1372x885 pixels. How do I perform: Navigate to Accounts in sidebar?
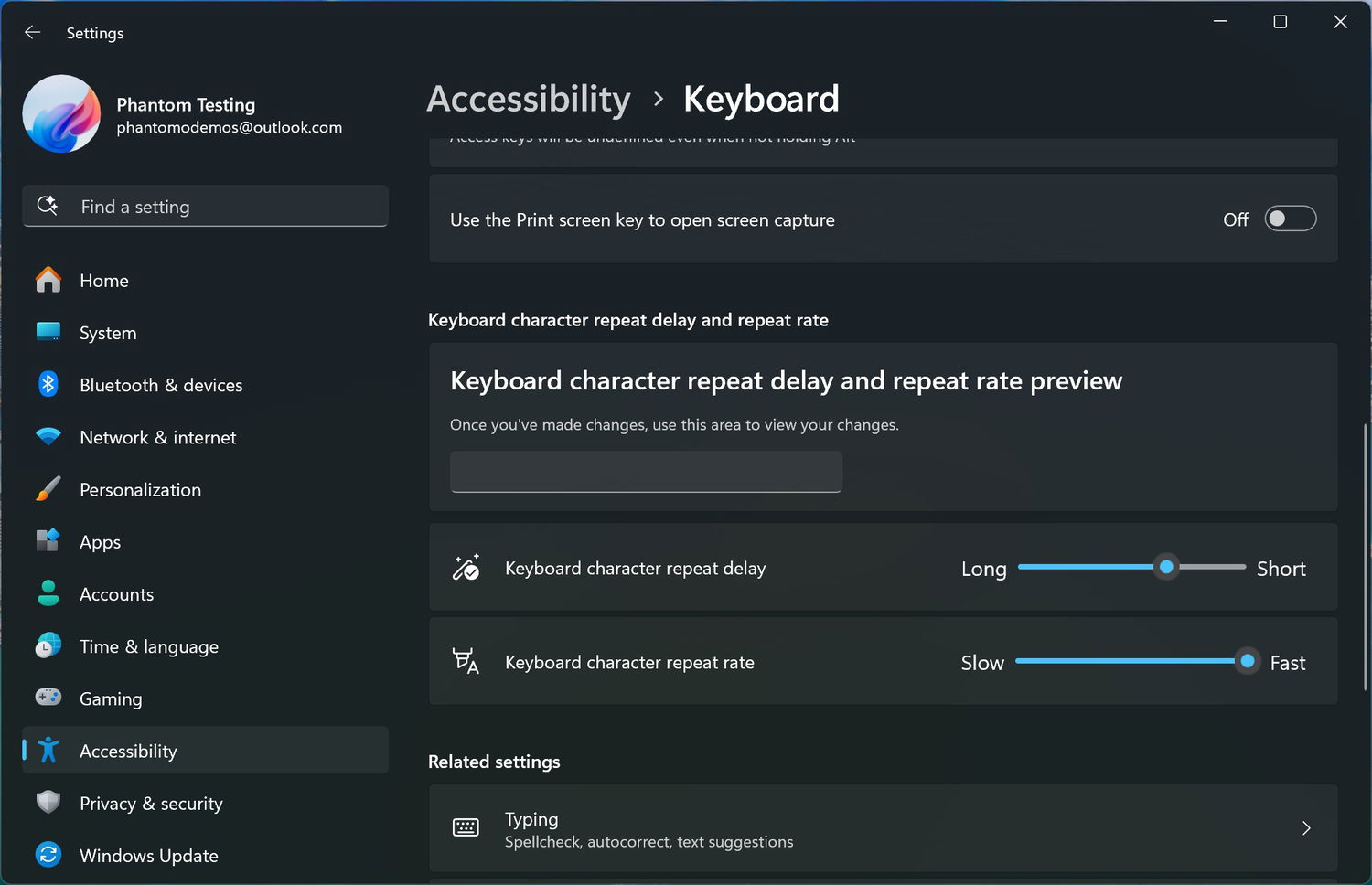coord(116,594)
